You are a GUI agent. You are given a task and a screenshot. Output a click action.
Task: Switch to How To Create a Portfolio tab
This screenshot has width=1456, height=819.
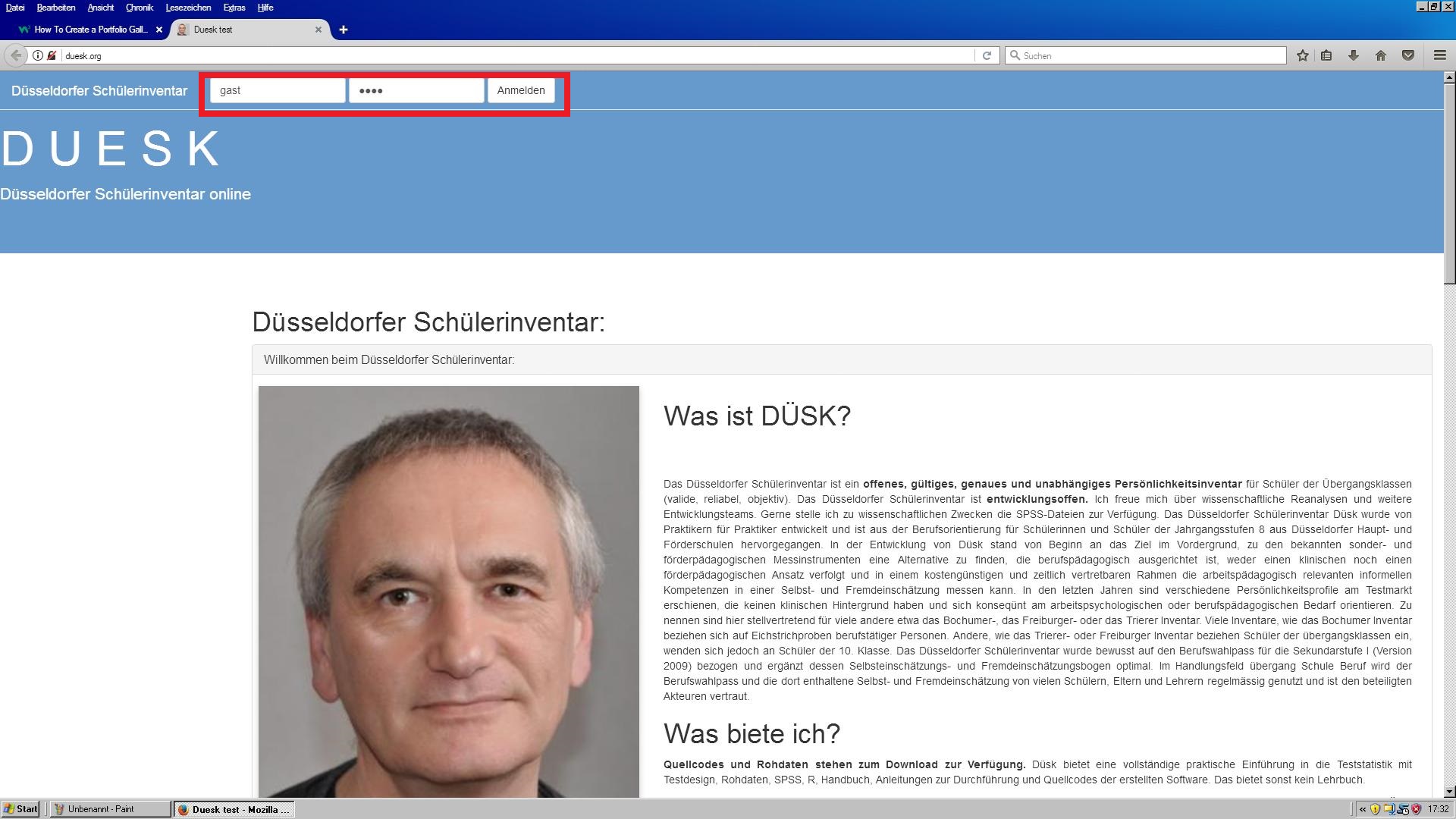[89, 30]
